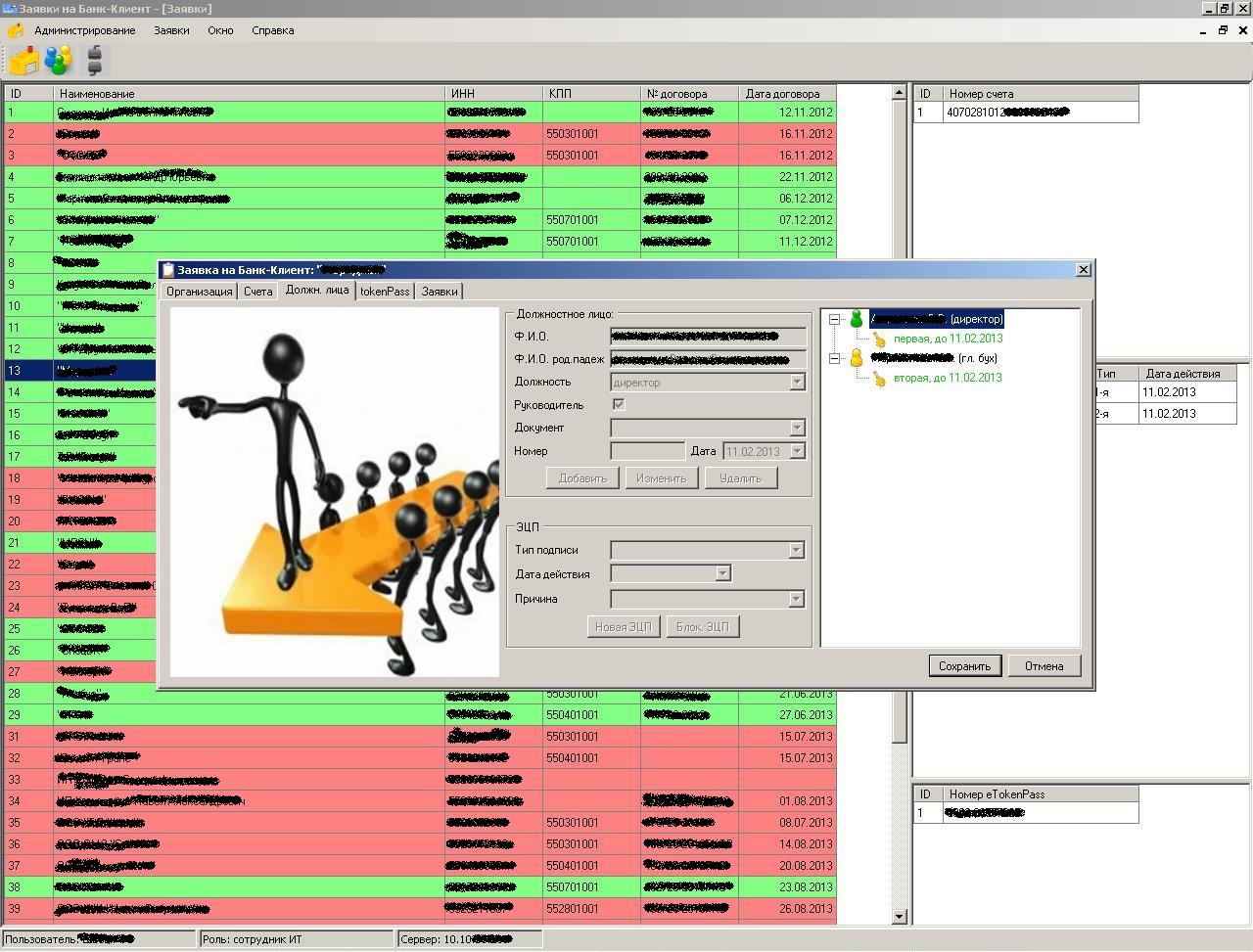Click the yellow house toolbar icon
The height and width of the screenshot is (952, 1253).
click(24, 61)
